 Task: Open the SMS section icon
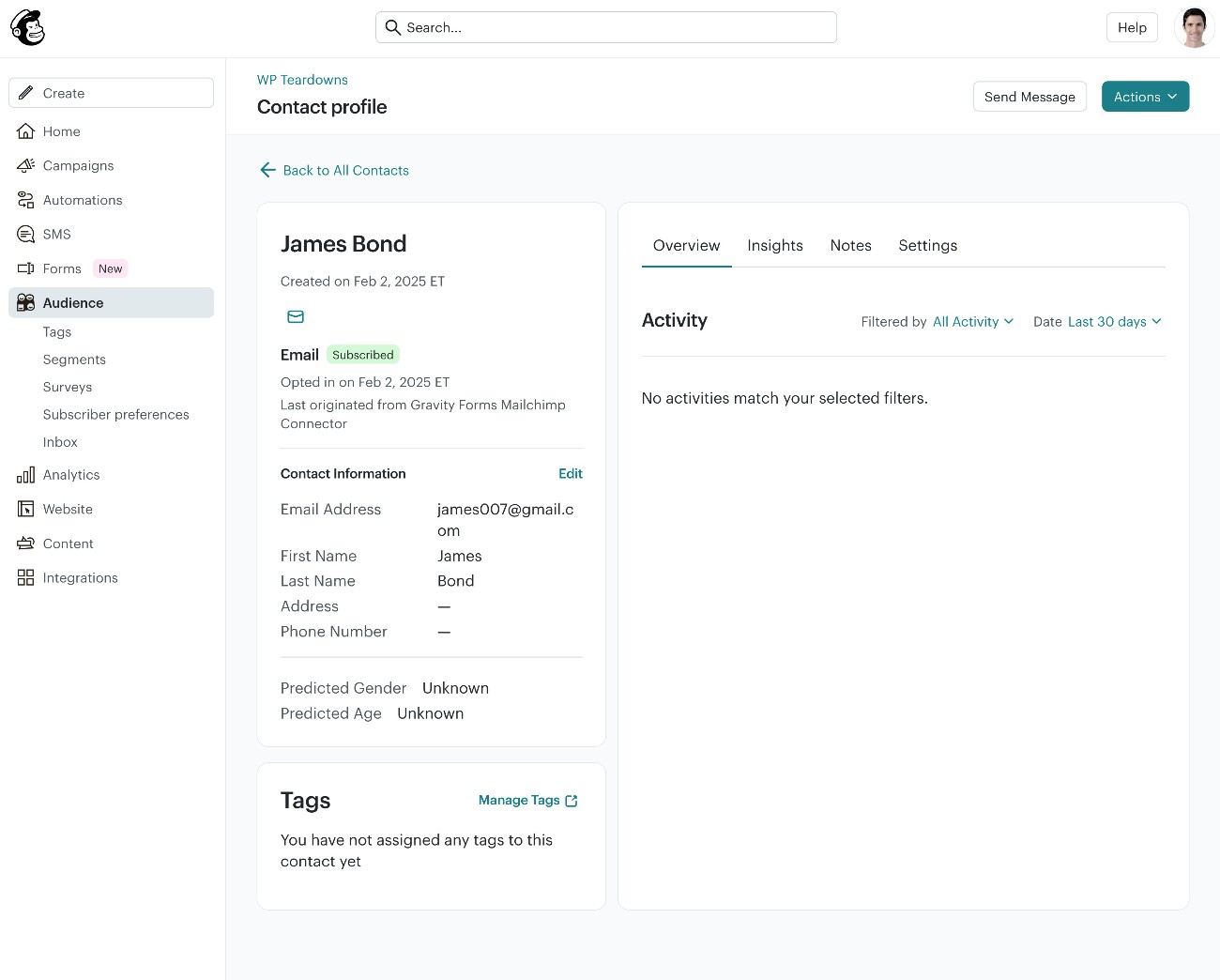[x=25, y=234]
